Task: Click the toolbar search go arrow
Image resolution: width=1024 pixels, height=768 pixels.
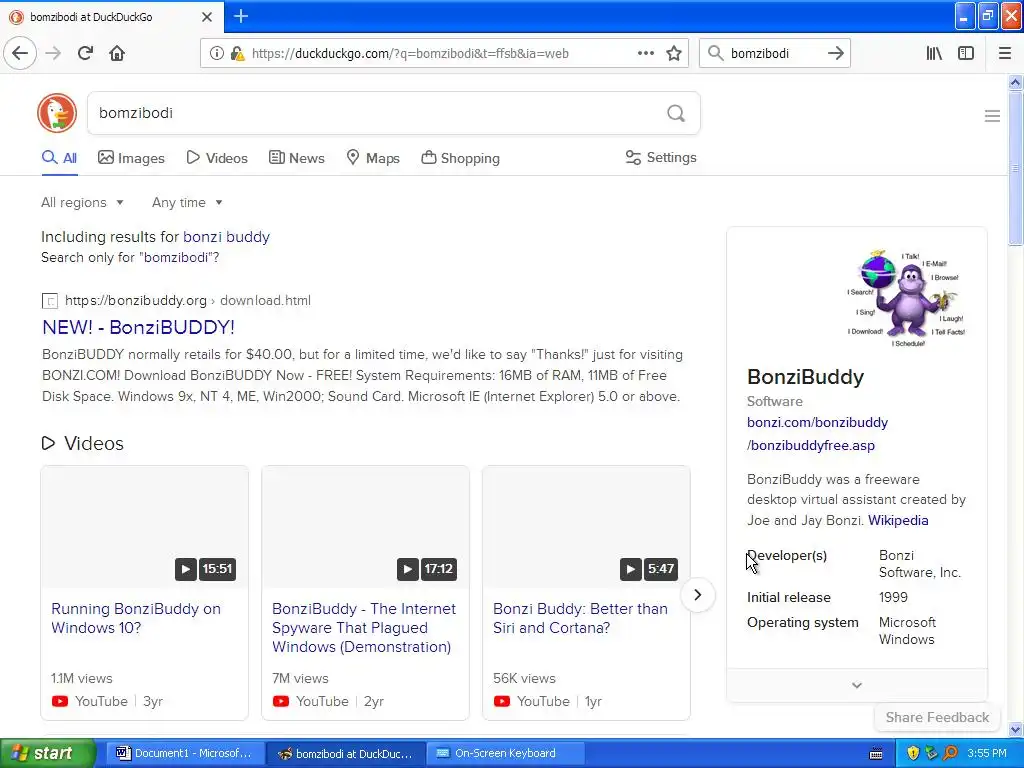Action: [x=835, y=53]
